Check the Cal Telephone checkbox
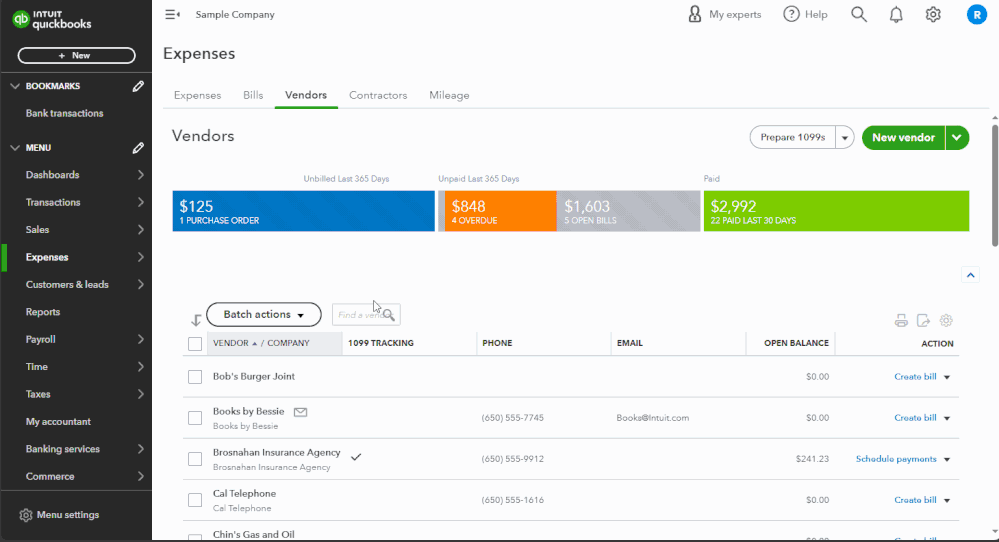This screenshot has height=542, width=999. (x=195, y=500)
